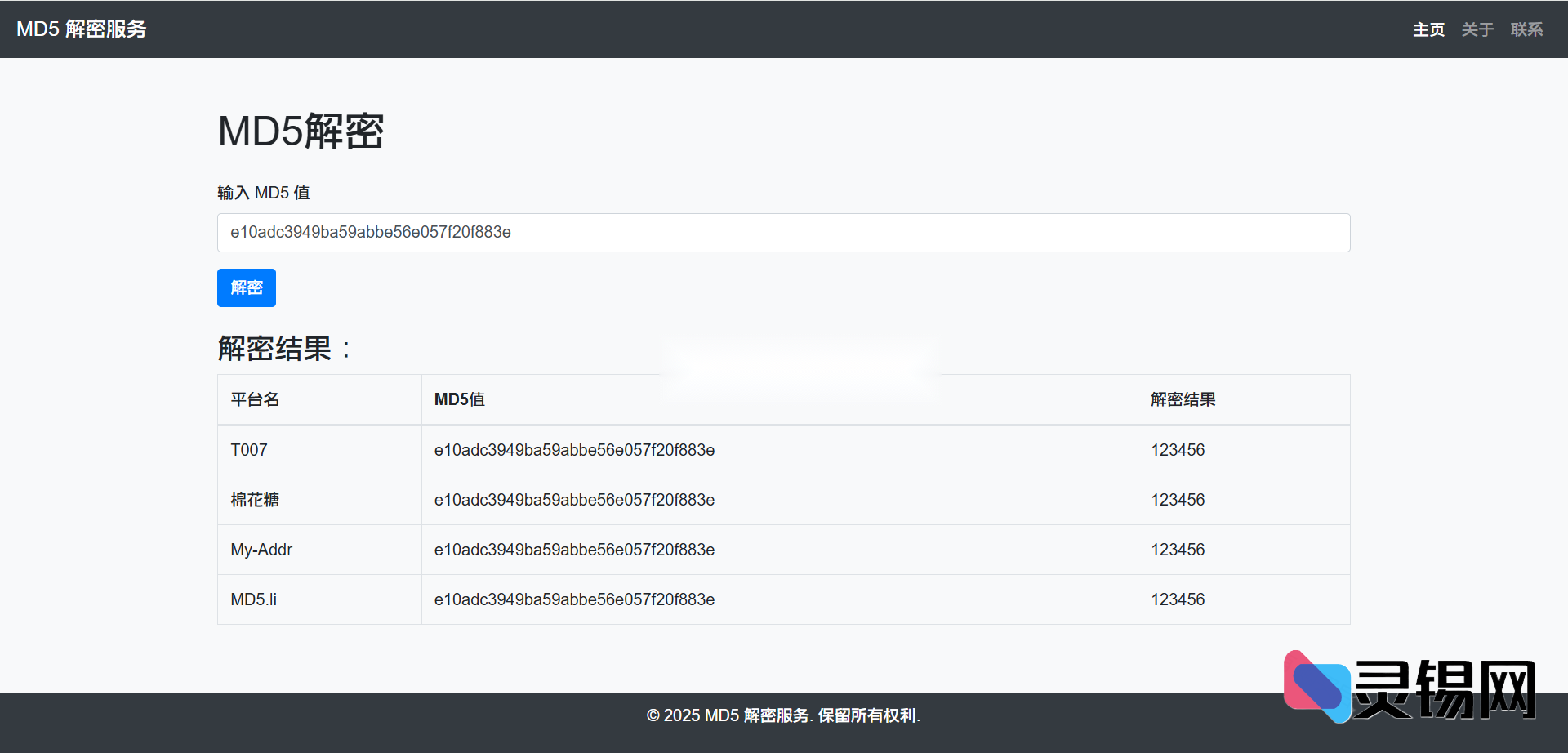Open the 联系 navigation link
The width and height of the screenshot is (1568, 753).
tap(1526, 30)
